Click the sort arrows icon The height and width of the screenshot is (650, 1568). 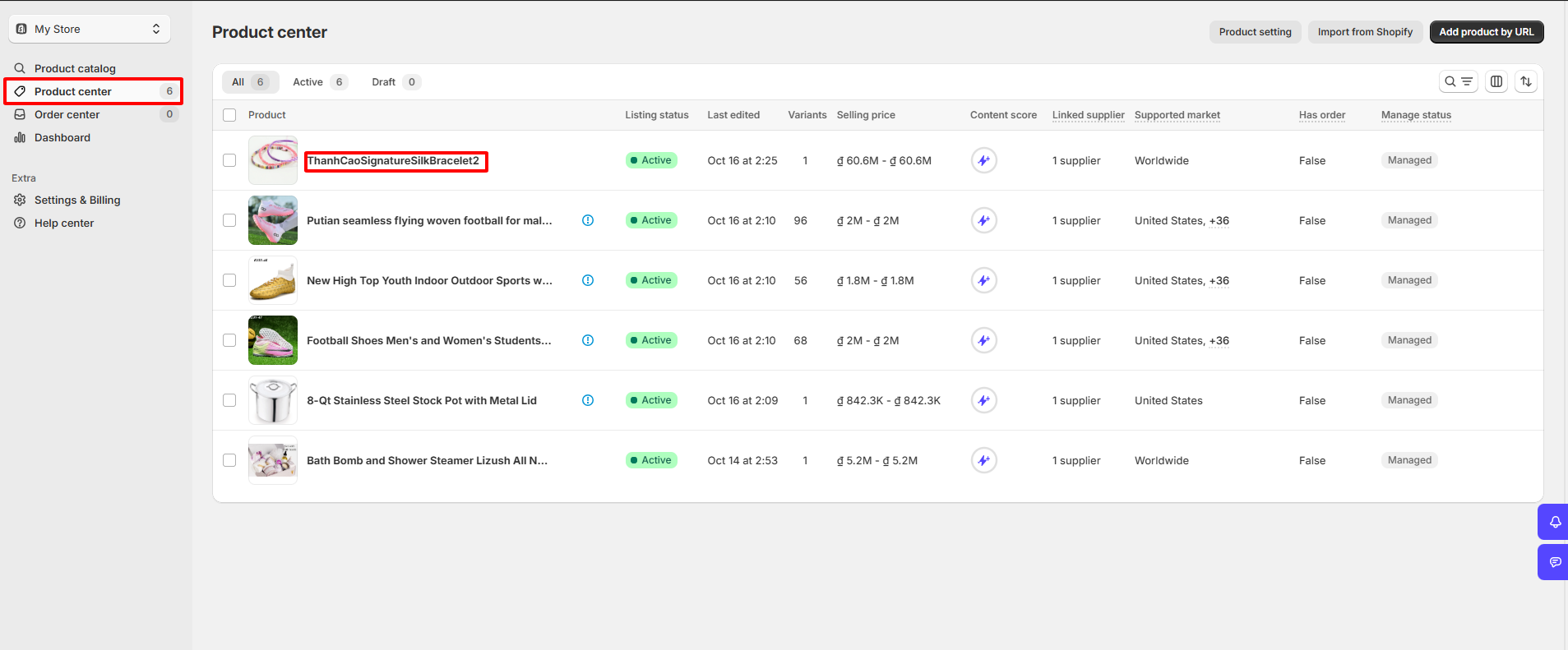[x=1526, y=81]
